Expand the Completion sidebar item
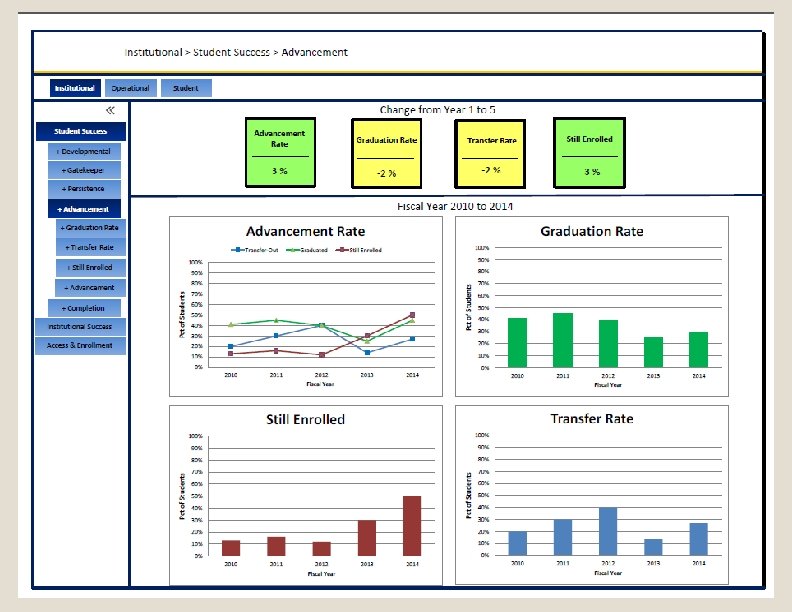Viewport: 792px width, 612px height. tap(84, 308)
